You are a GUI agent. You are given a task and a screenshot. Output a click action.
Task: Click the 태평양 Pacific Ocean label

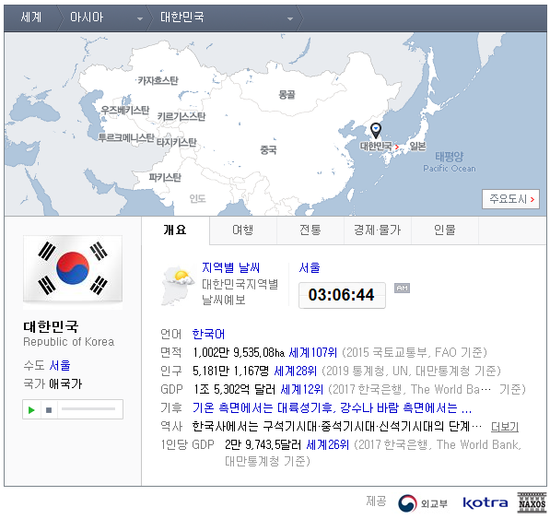(449, 162)
